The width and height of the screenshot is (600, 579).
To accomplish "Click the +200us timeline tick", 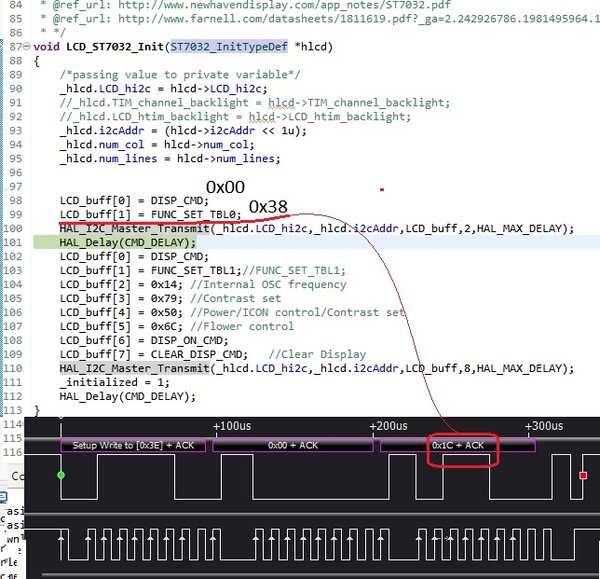I will click(388, 426).
